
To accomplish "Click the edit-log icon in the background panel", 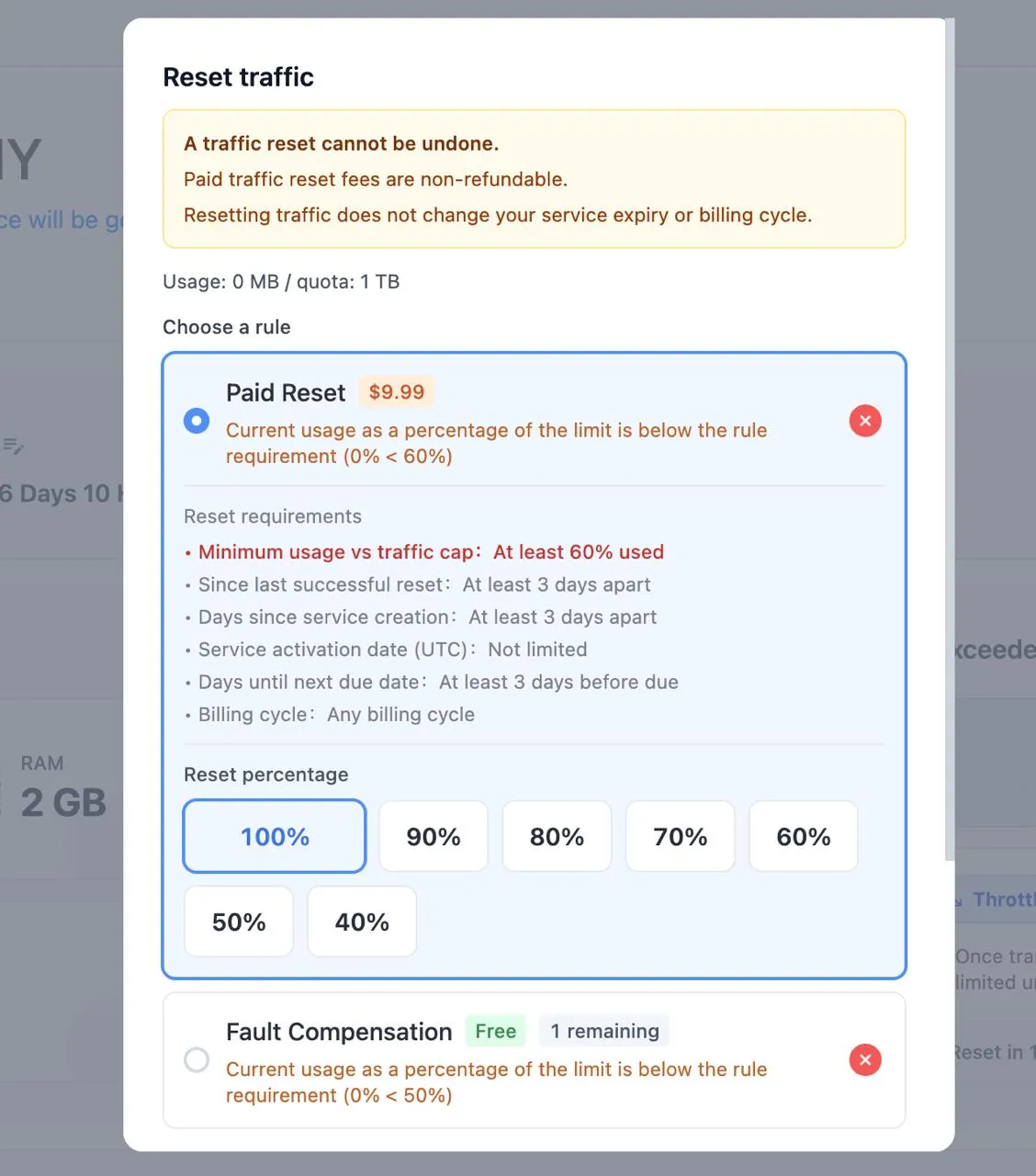I will 14,446.
